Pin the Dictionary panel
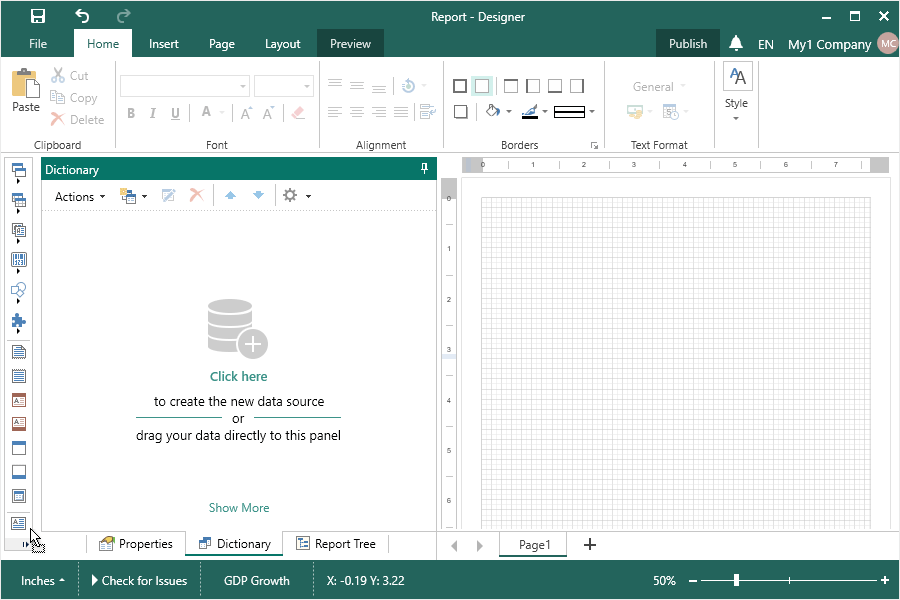Screen dimensions: 900x600 [x=425, y=169]
